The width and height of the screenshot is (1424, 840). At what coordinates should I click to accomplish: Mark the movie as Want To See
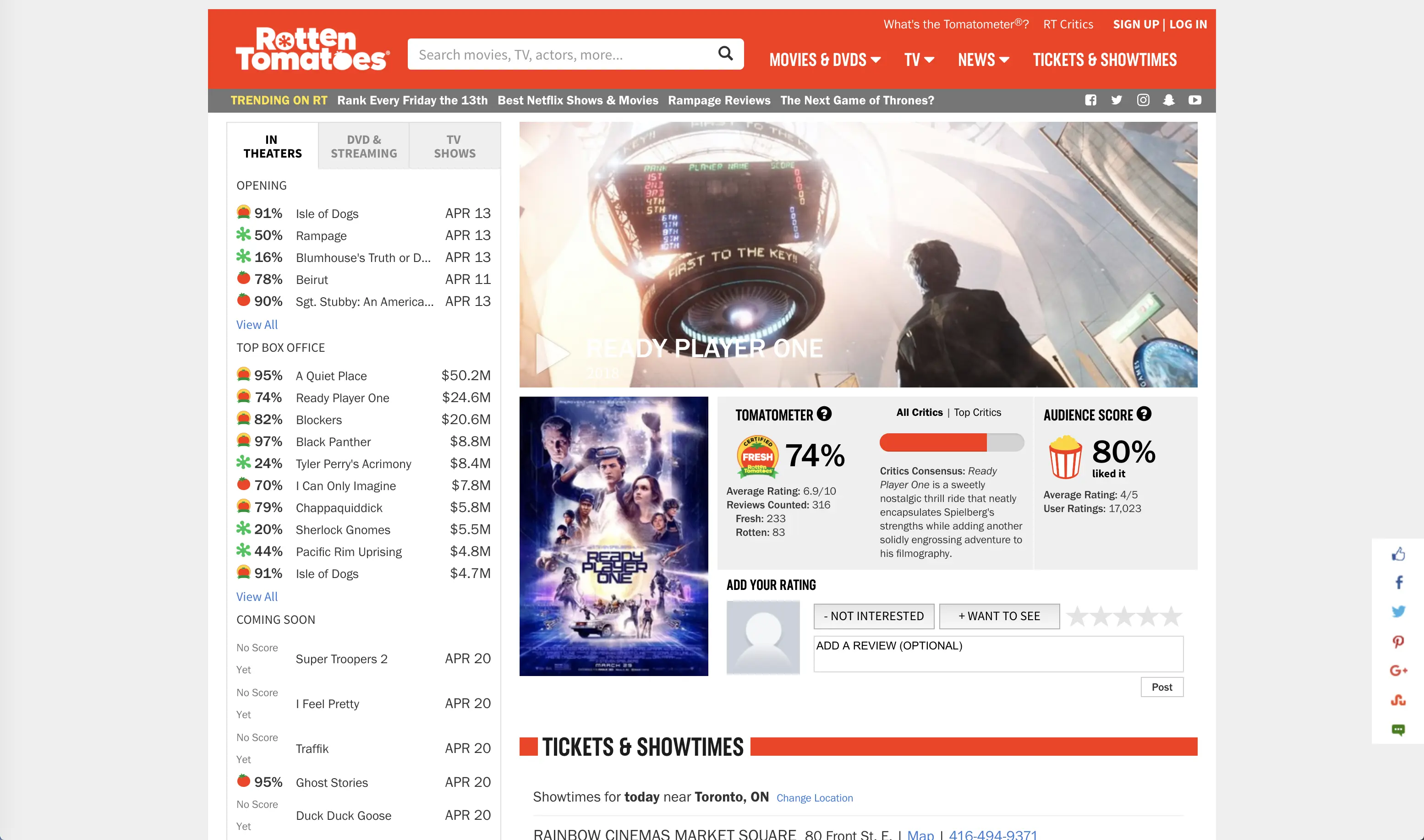tap(999, 616)
